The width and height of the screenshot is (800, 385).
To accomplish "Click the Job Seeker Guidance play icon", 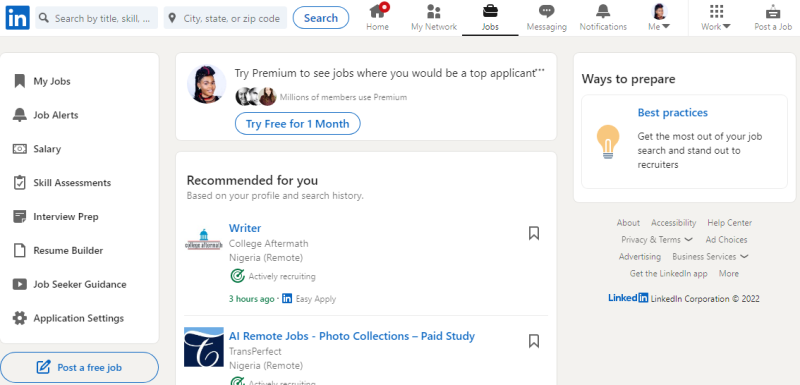I will point(19,285).
